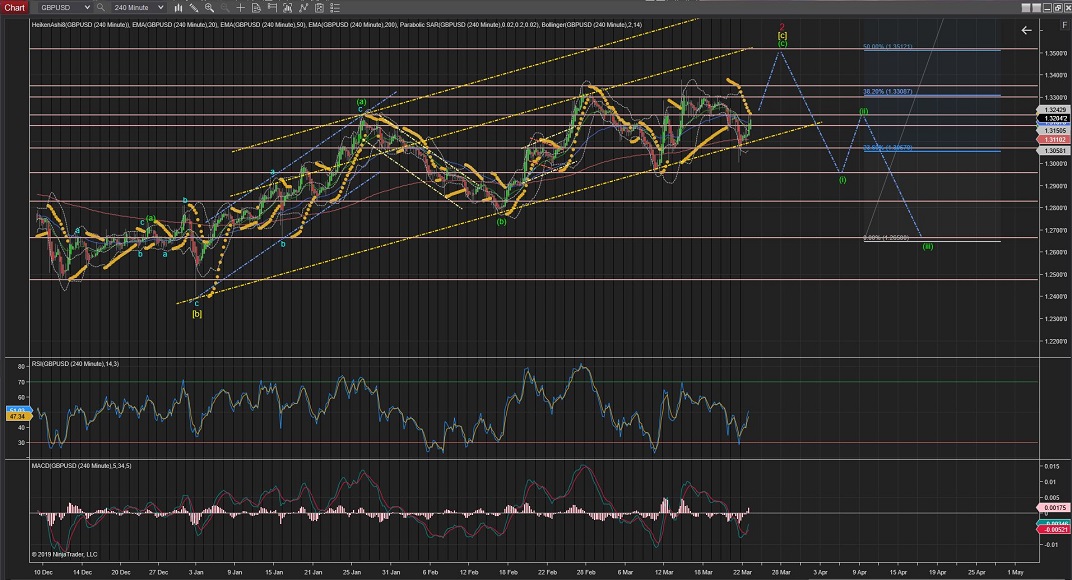
Task: Open the data box document icon
Action: pyautogui.click(x=256, y=8)
